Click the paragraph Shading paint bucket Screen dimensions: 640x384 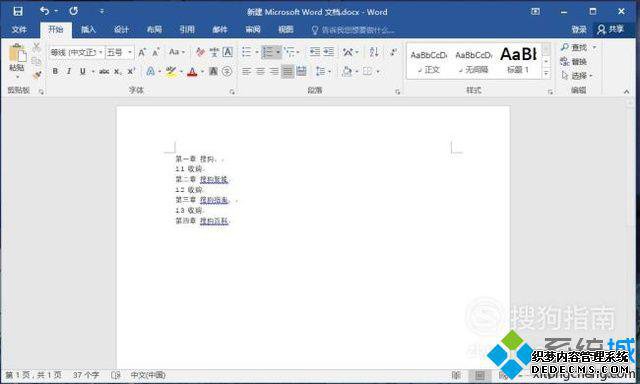tap(347, 71)
